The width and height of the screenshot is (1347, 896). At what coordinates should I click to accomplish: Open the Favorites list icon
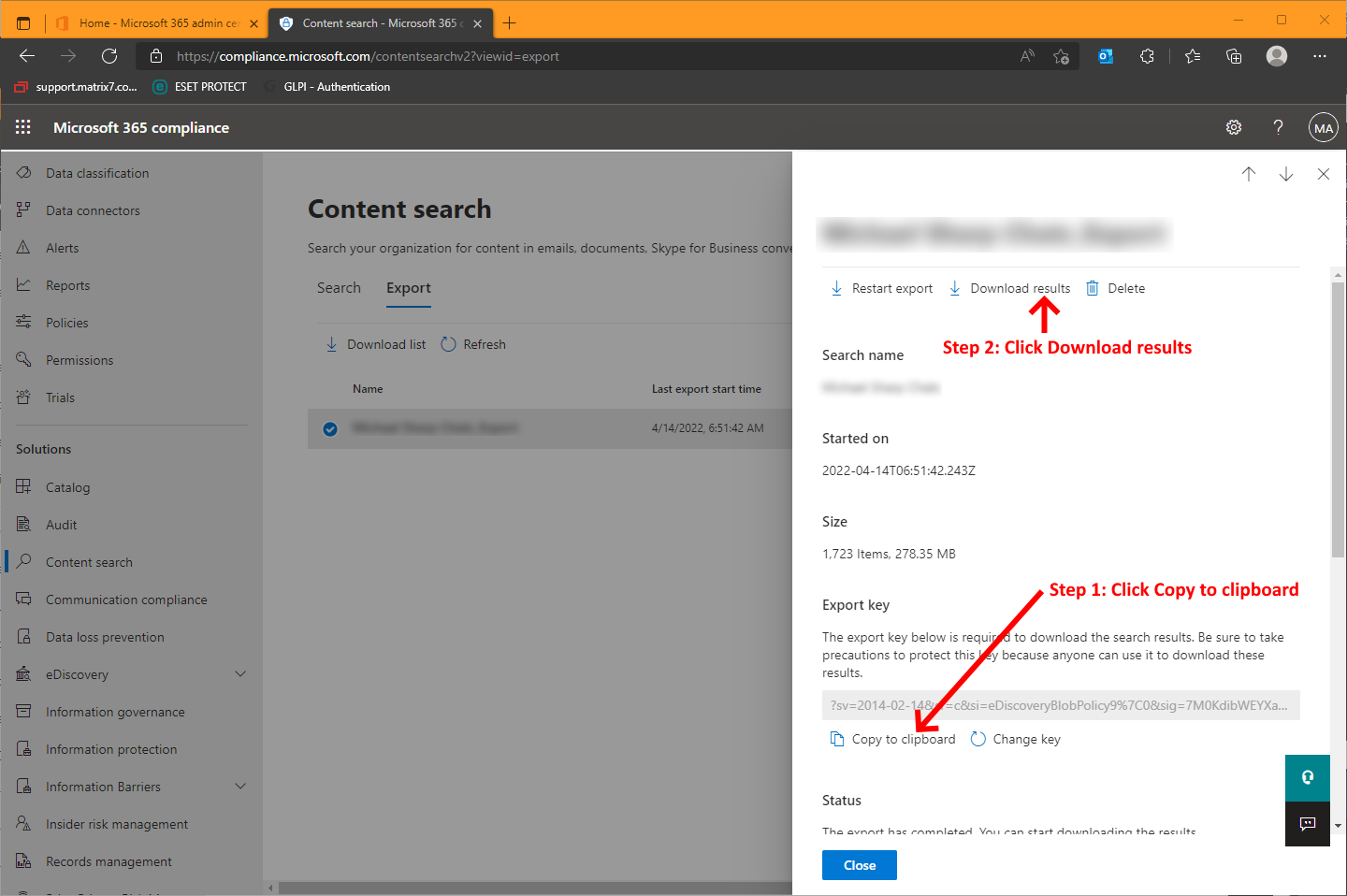[x=1193, y=56]
